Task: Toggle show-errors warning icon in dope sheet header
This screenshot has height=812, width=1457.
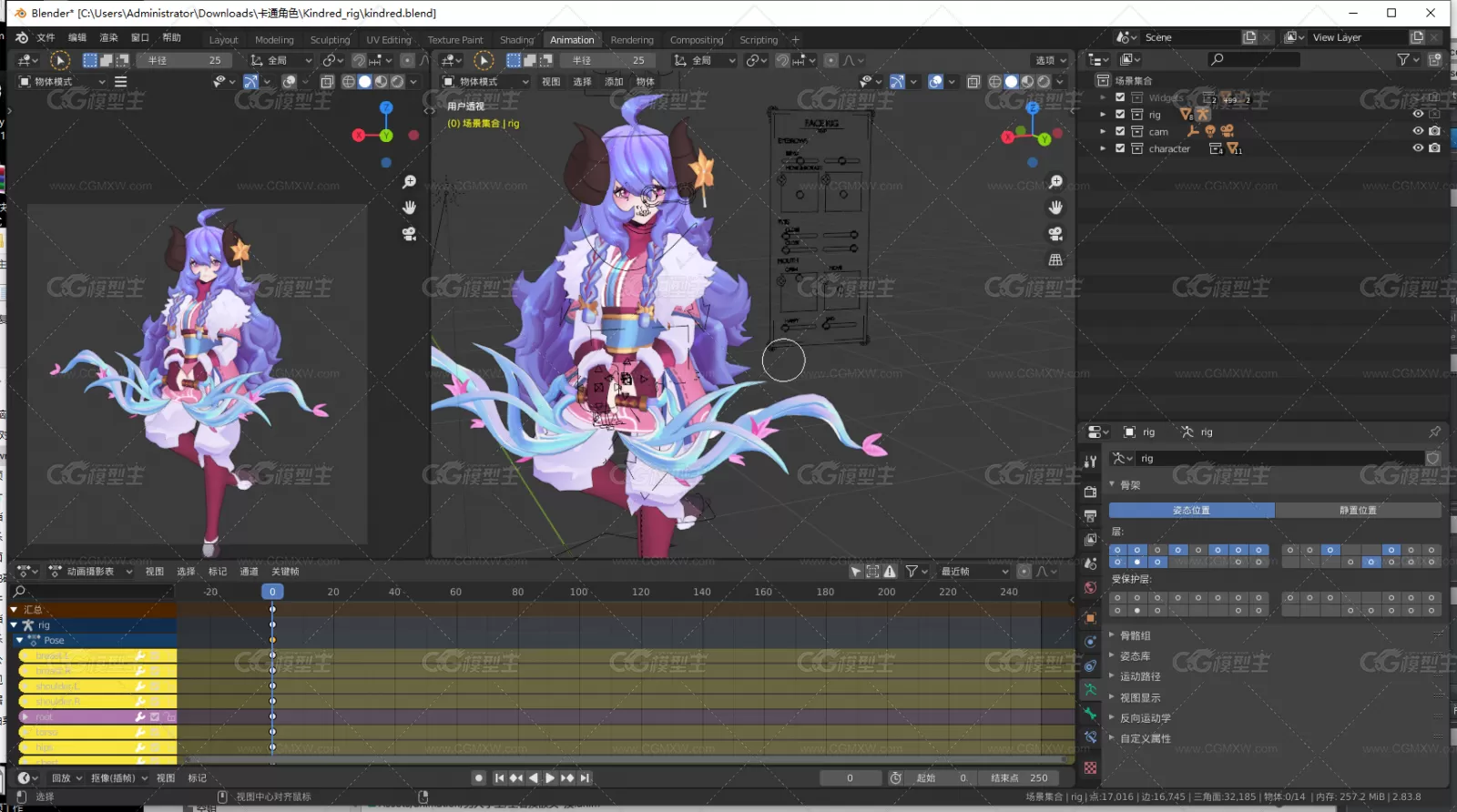Action: [890, 572]
